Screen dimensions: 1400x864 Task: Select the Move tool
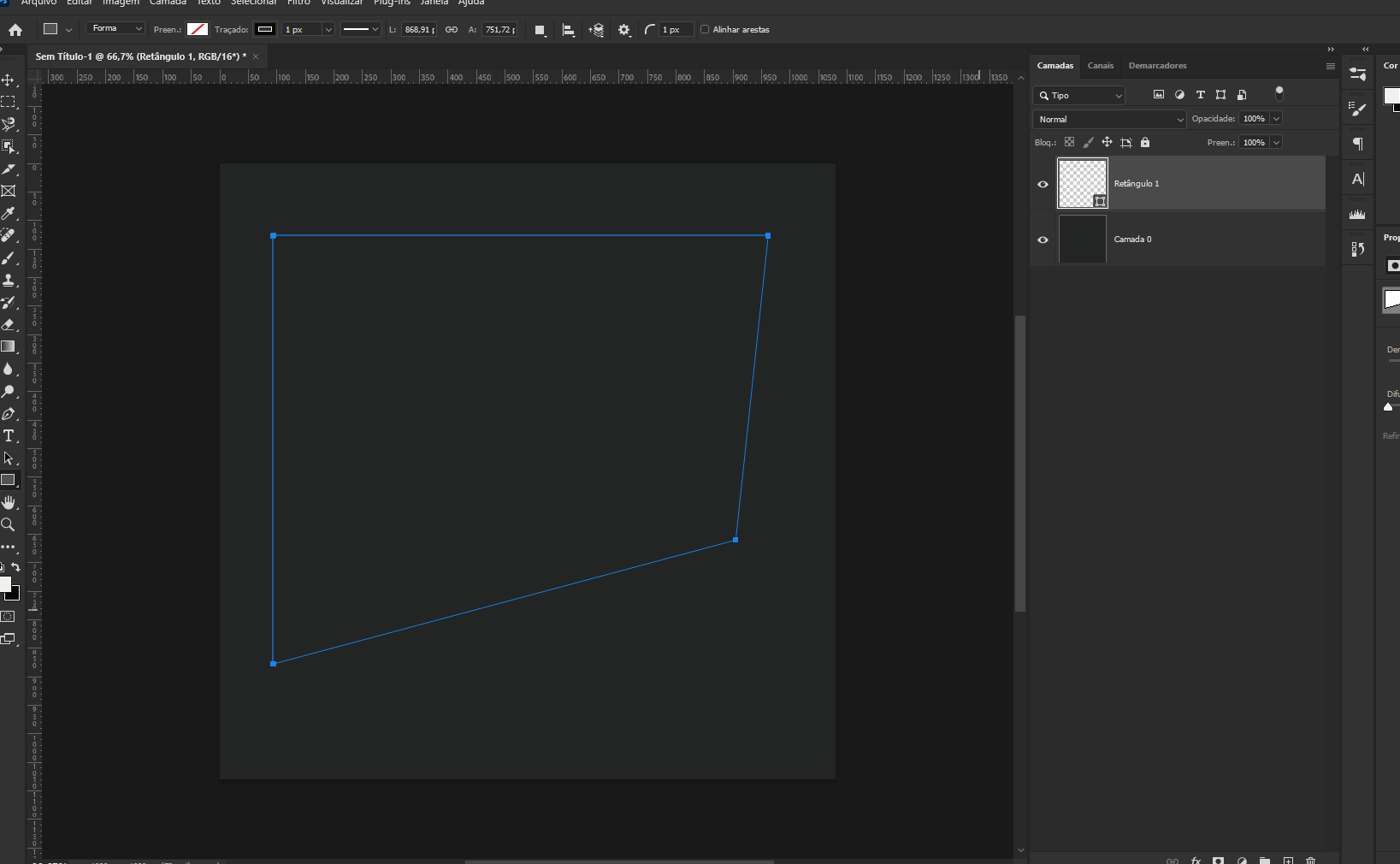click(9, 80)
